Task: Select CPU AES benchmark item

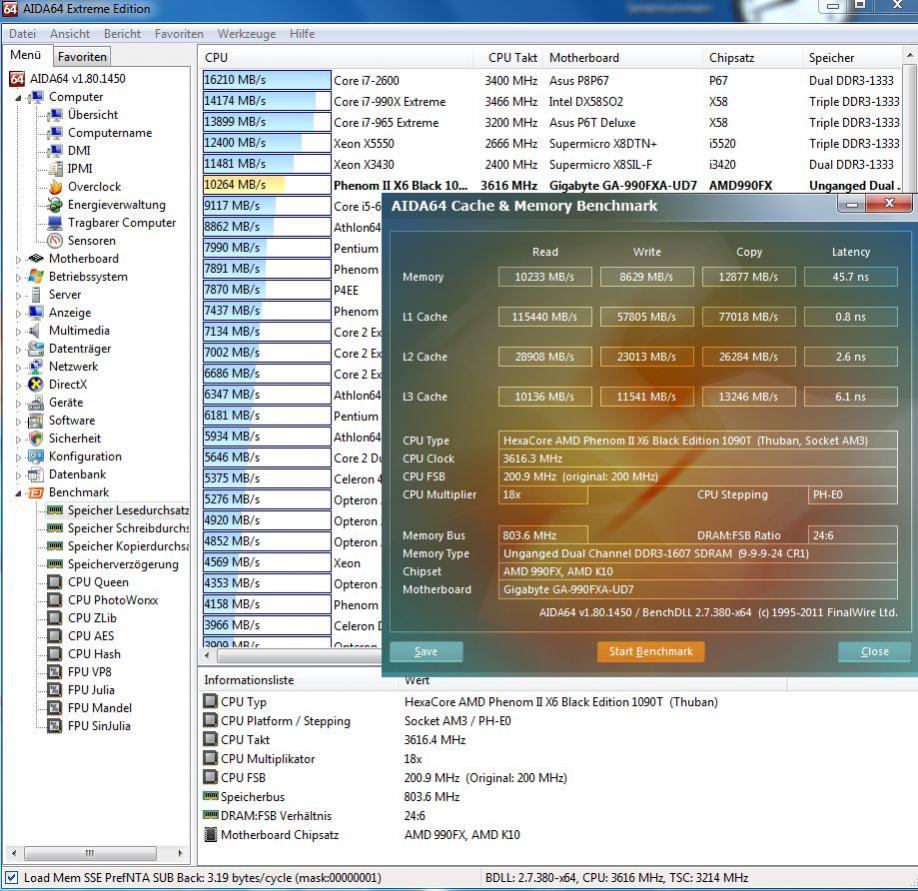Action: (91, 636)
